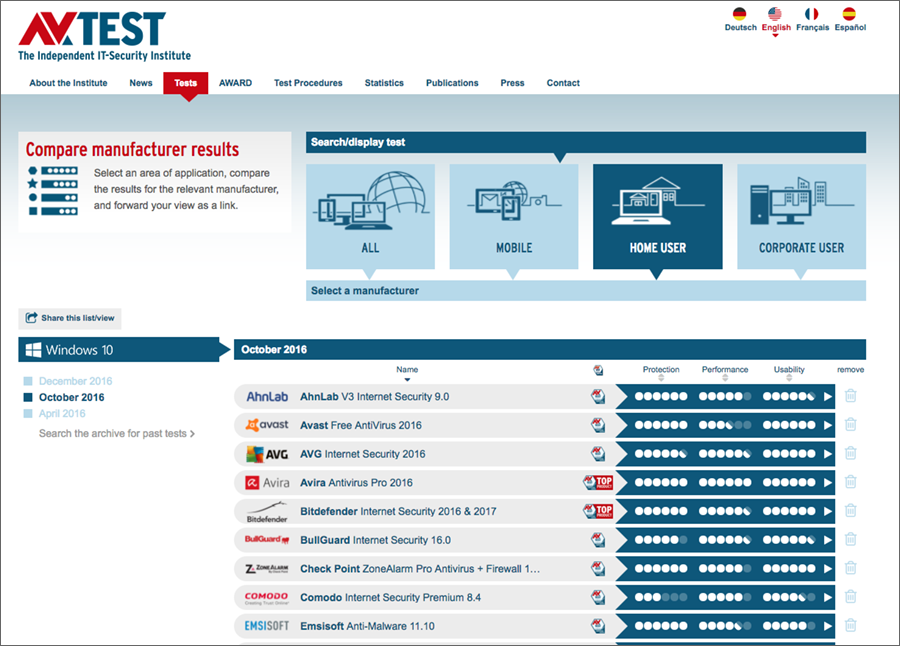The width and height of the screenshot is (900, 646).
Task: Remove AVG row with trash icon
Action: pos(851,453)
